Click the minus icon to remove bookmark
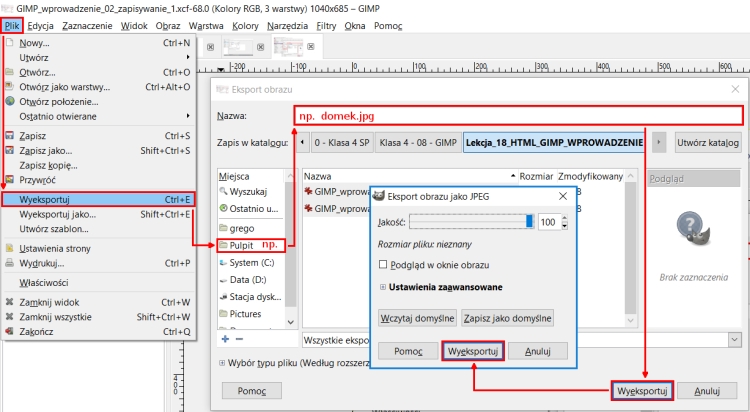This screenshot has height=412, width=750. click(x=240, y=339)
